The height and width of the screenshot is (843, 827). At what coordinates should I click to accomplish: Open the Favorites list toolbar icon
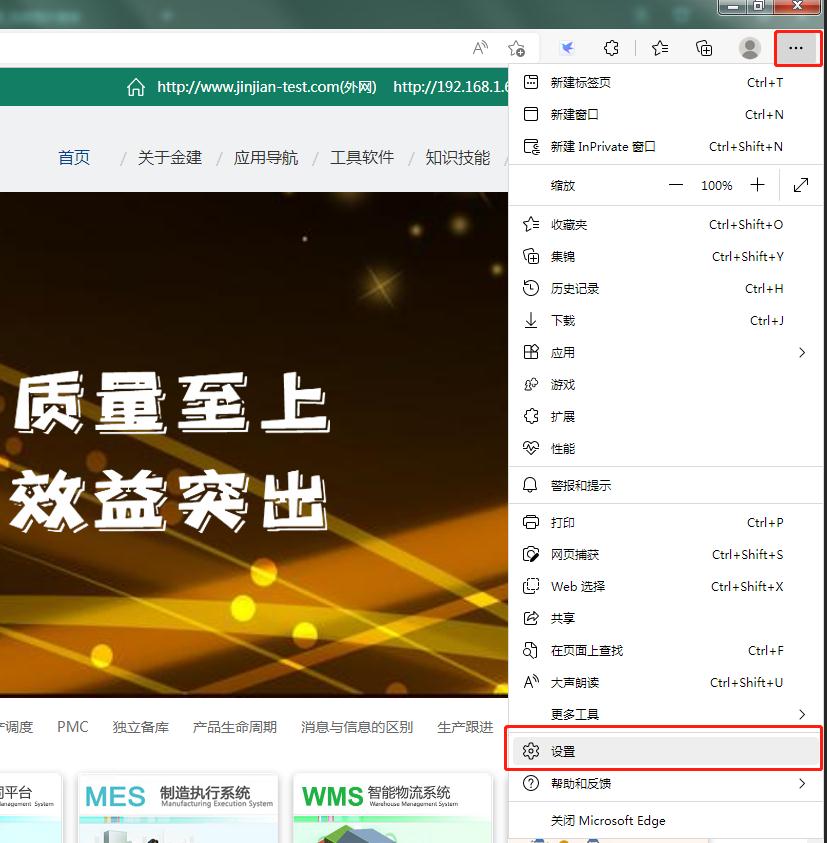660,48
